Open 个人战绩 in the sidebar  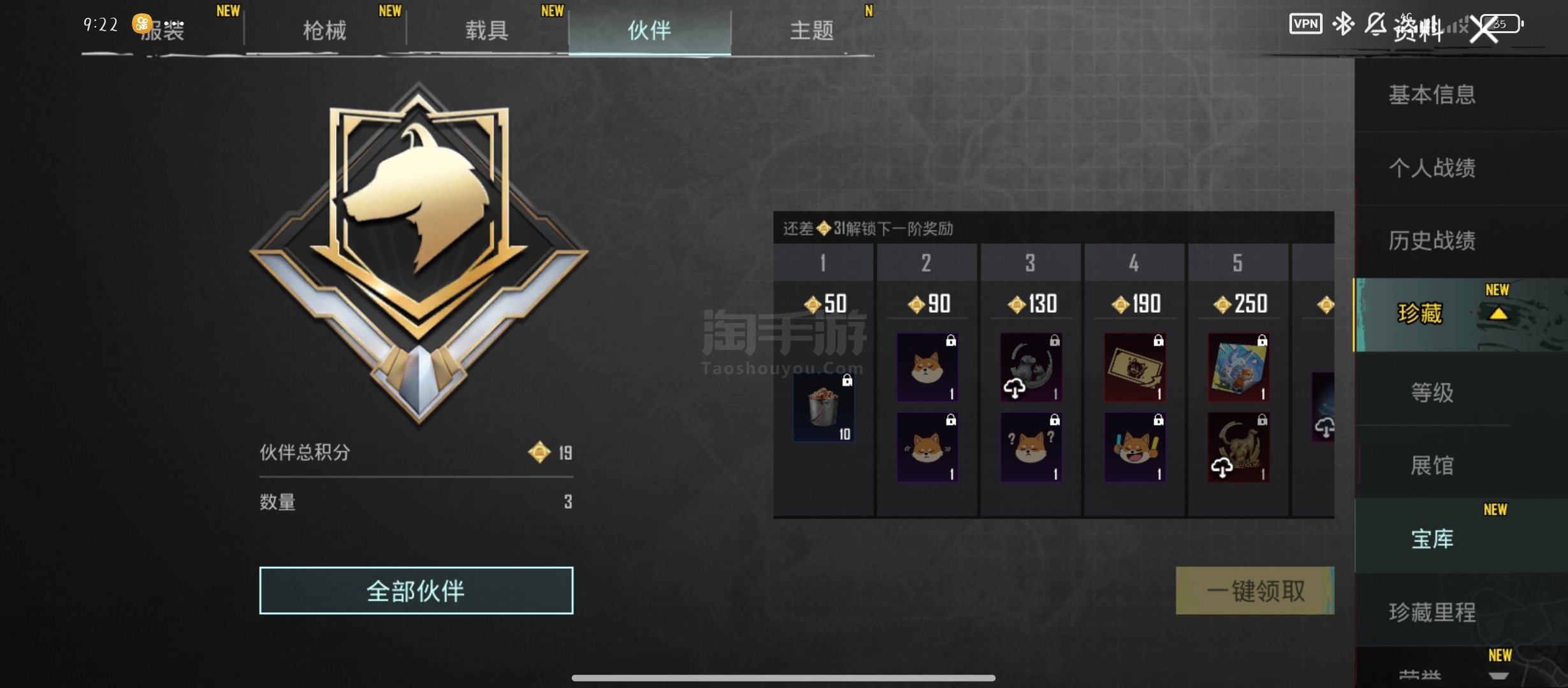click(x=1432, y=168)
